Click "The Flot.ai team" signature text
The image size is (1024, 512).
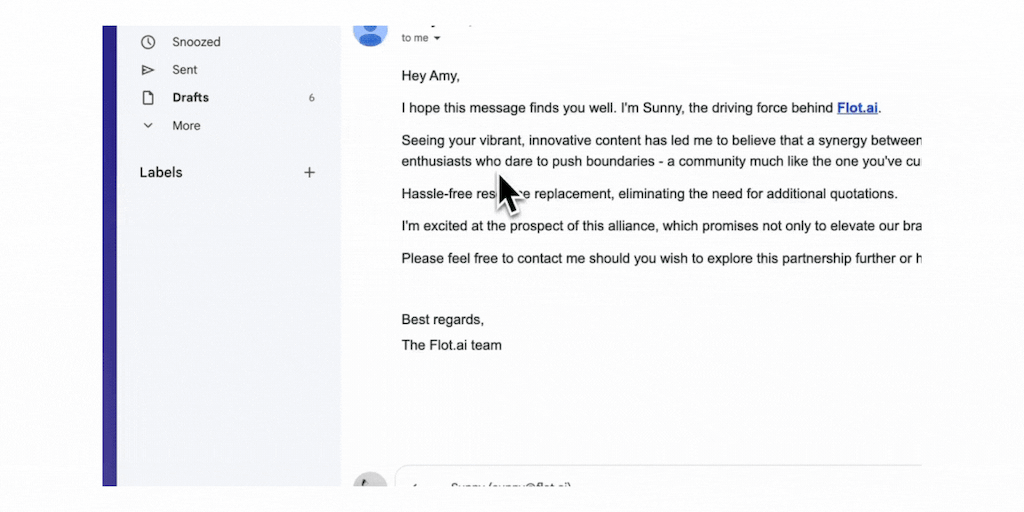pyautogui.click(x=451, y=345)
